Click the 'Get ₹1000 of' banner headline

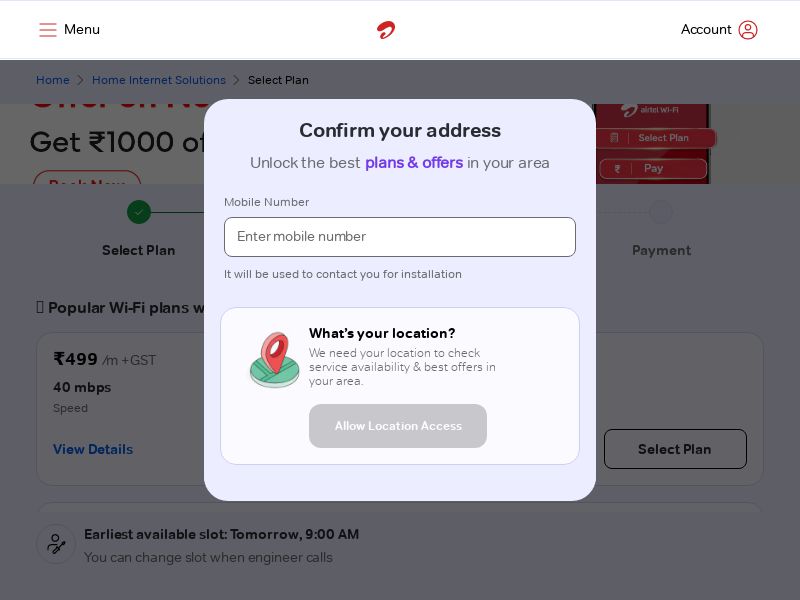click(x=117, y=142)
